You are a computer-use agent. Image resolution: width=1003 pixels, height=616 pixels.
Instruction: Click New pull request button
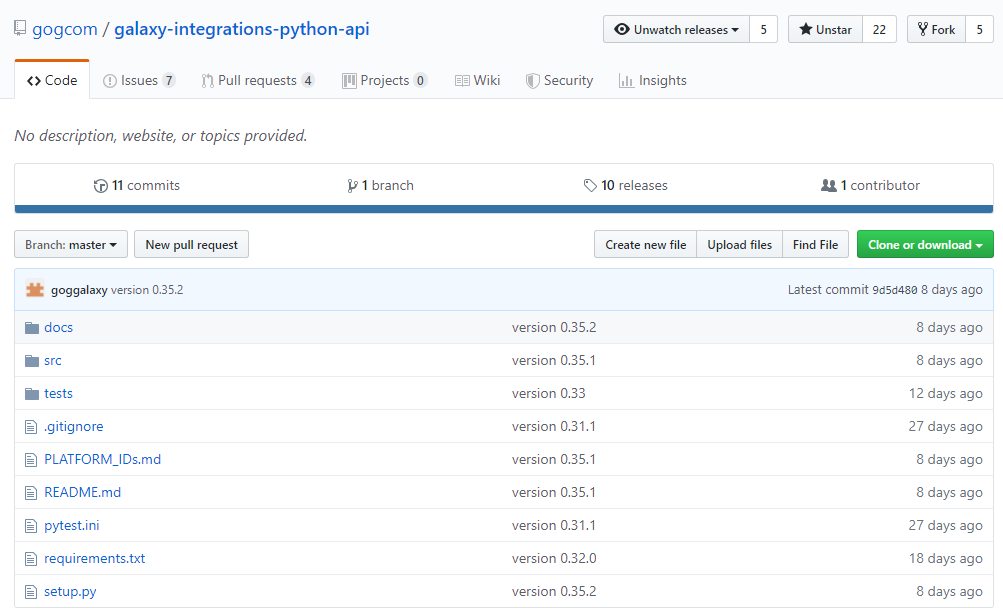[191, 244]
